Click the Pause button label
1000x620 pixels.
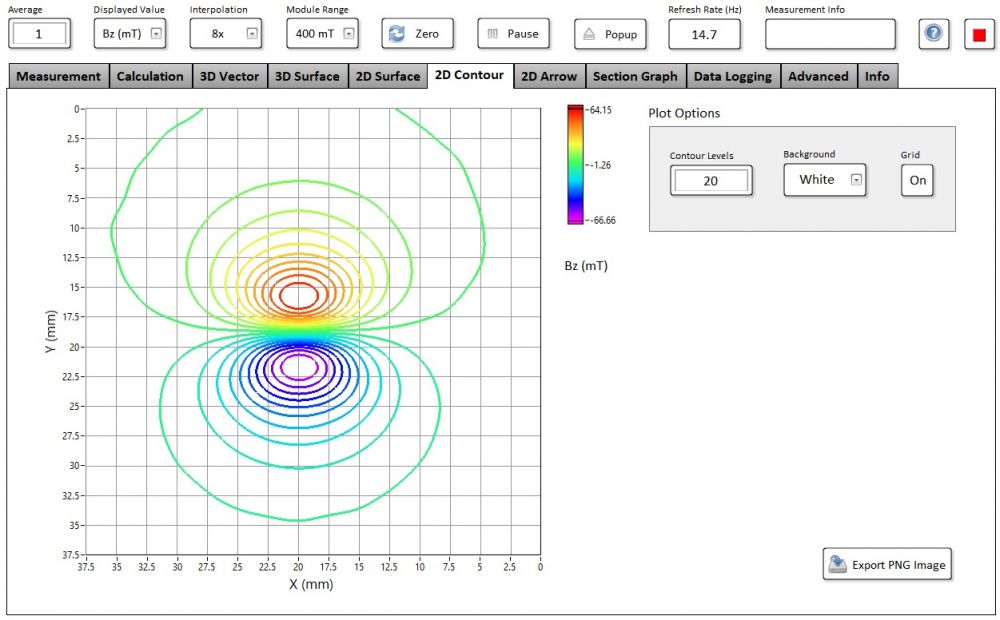tap(523, 34)
